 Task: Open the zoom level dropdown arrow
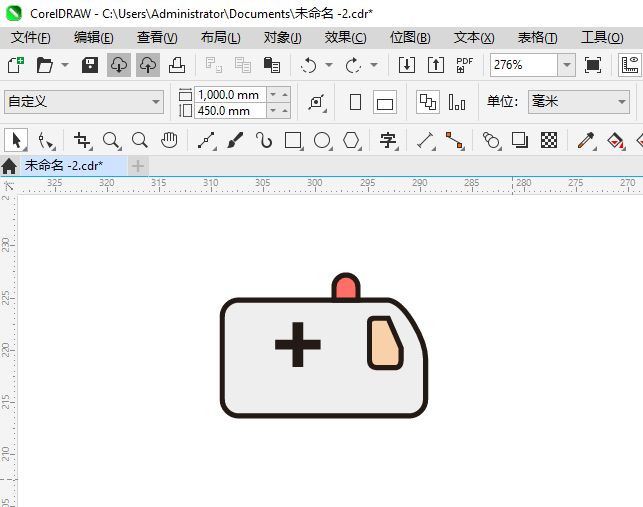point(567,65)
